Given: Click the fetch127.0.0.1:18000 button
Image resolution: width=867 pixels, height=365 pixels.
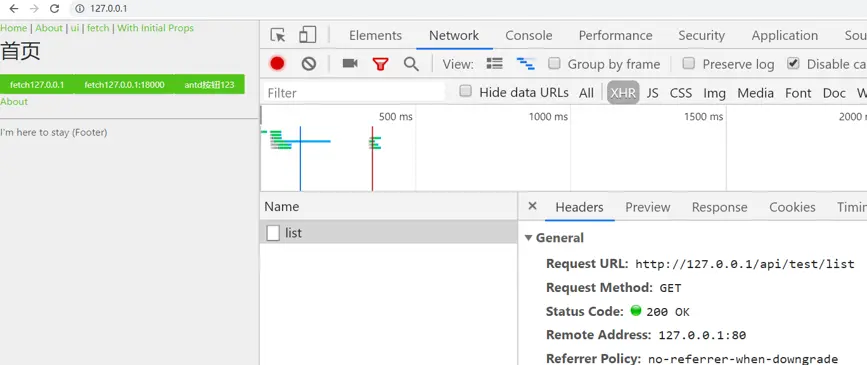Looking at the screenshot, I should point(124,85).
